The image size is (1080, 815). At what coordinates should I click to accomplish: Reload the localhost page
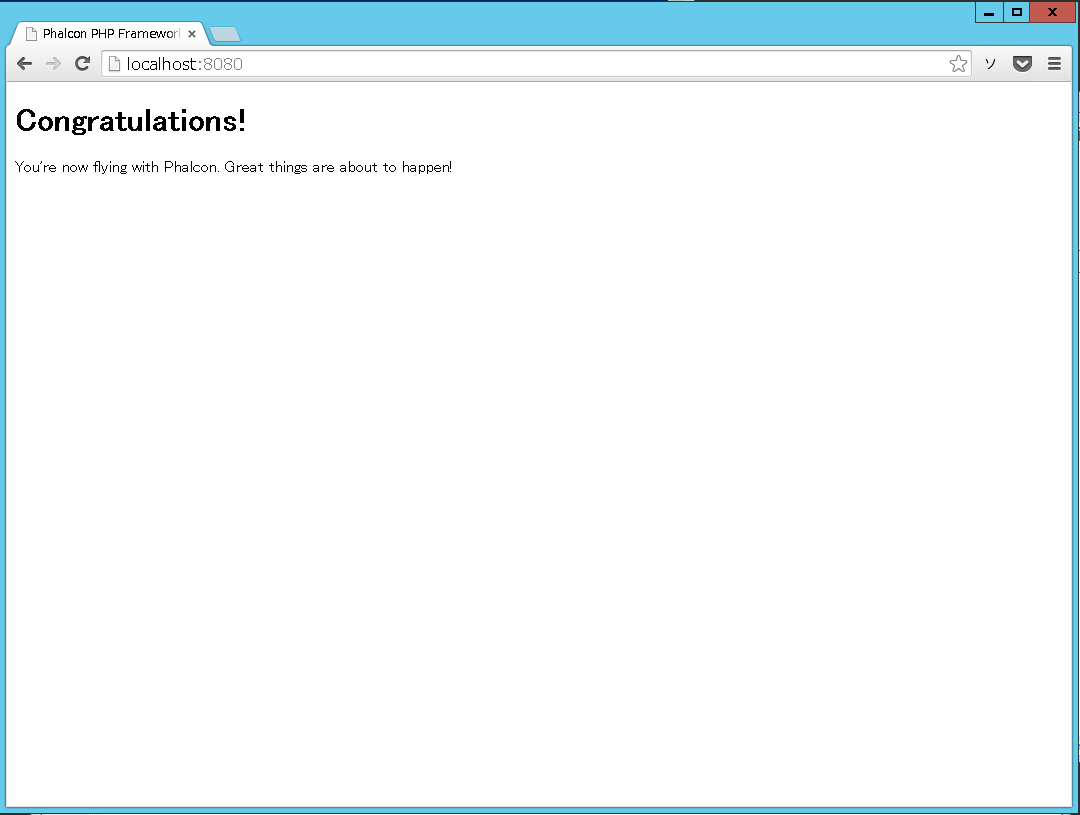pos(83,64)
